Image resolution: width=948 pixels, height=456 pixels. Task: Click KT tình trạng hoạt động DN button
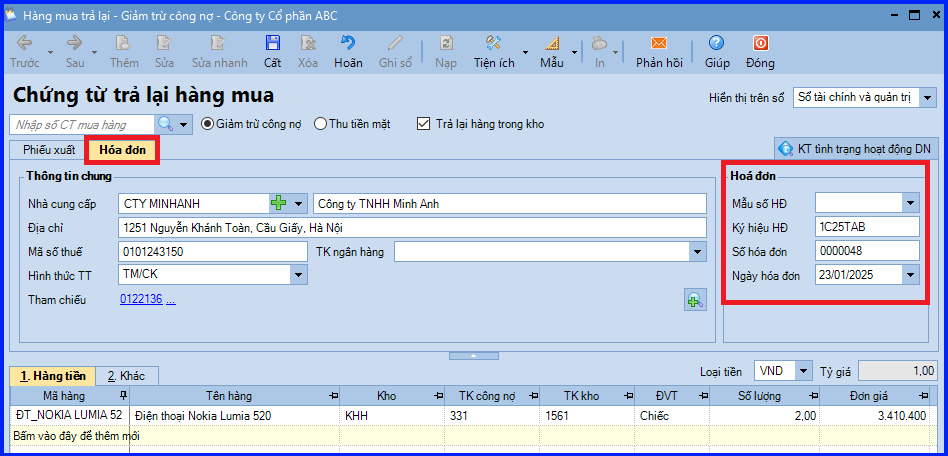pyautogui.click(x=856, y=148)
